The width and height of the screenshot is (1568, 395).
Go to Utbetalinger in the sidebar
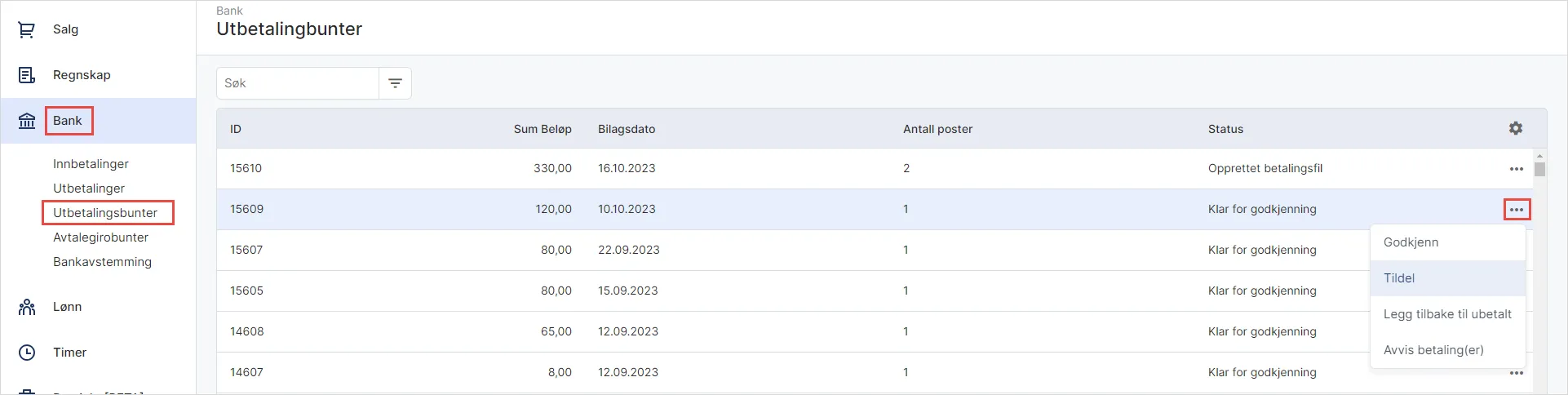[89, 189]
